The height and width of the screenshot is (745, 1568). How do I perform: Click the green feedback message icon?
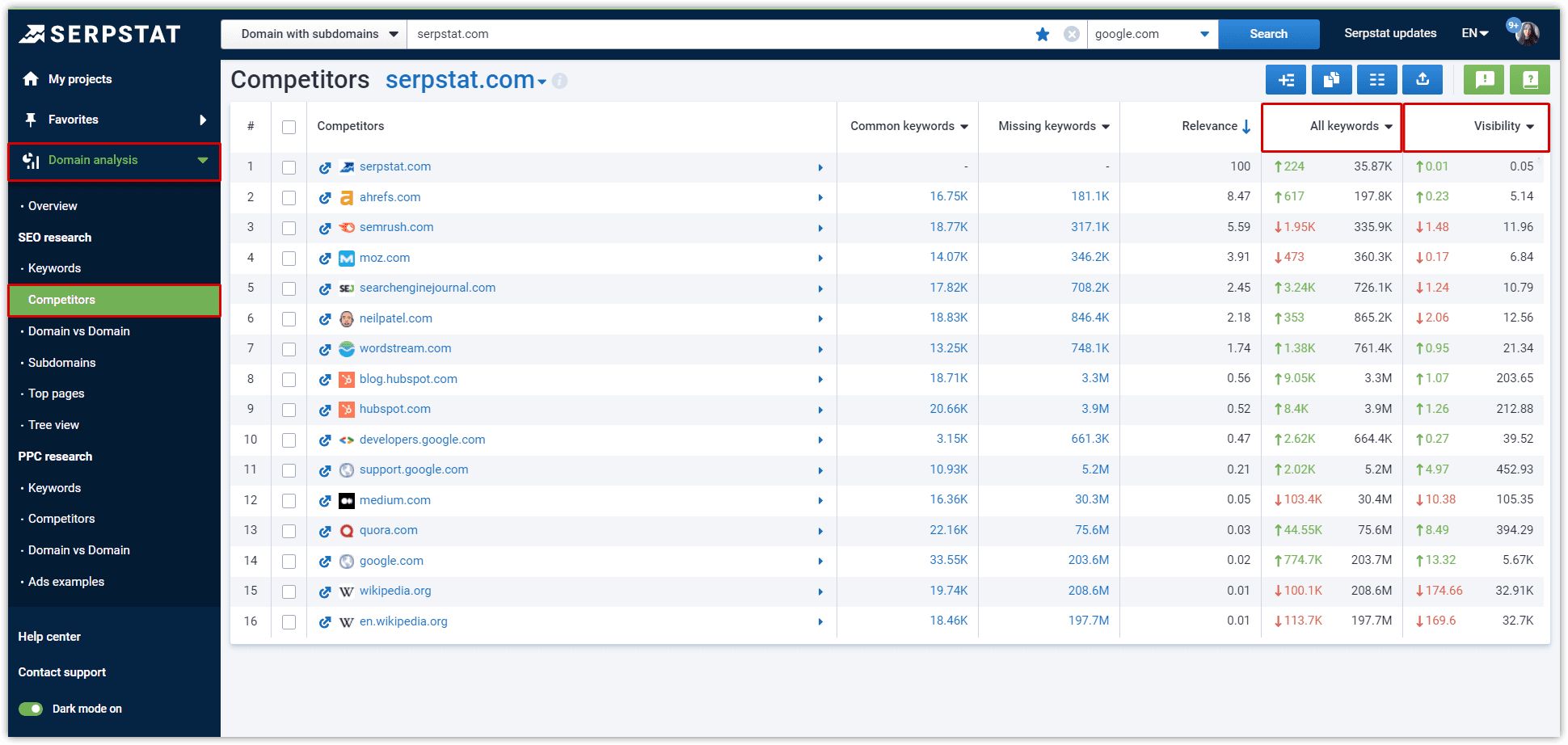point(1484,80)
